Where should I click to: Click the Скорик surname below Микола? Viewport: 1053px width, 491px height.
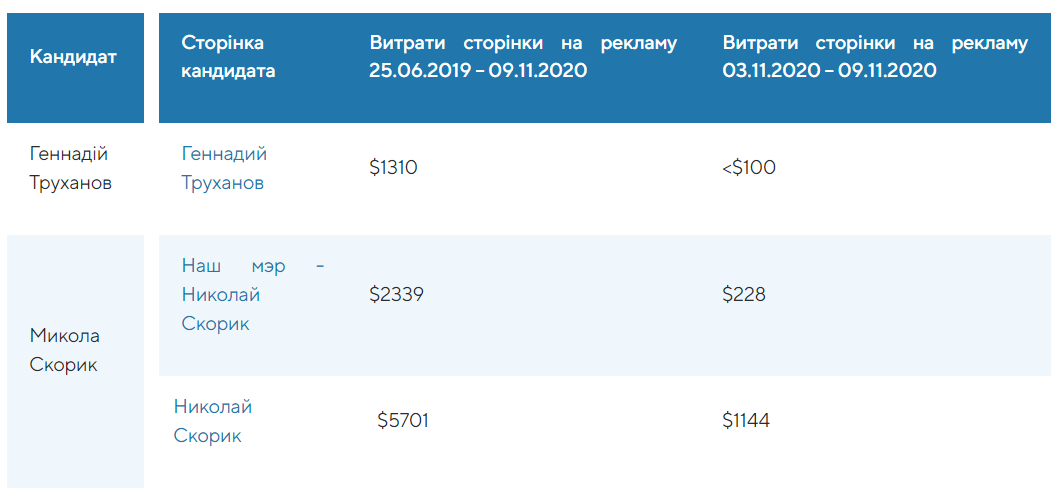[64, 365]
